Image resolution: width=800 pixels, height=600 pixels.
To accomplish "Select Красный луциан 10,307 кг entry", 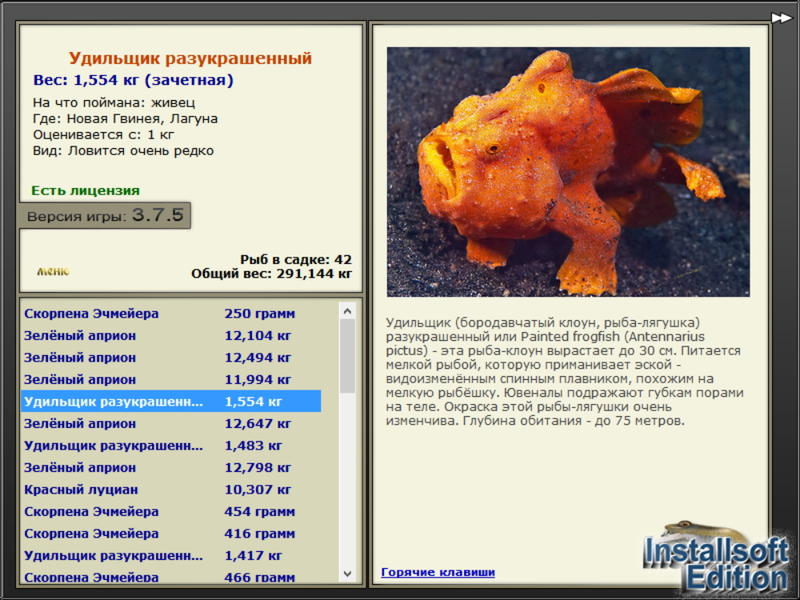I will pos(171,489).
